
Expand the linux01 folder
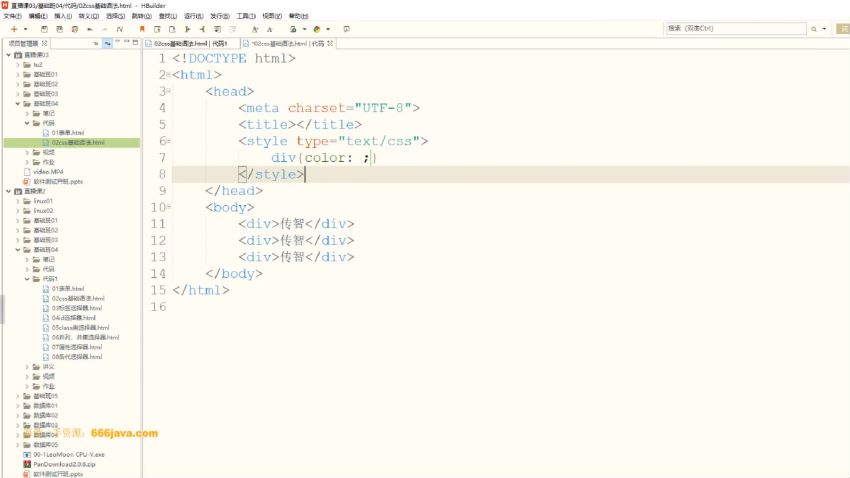(x=18, y=201)
